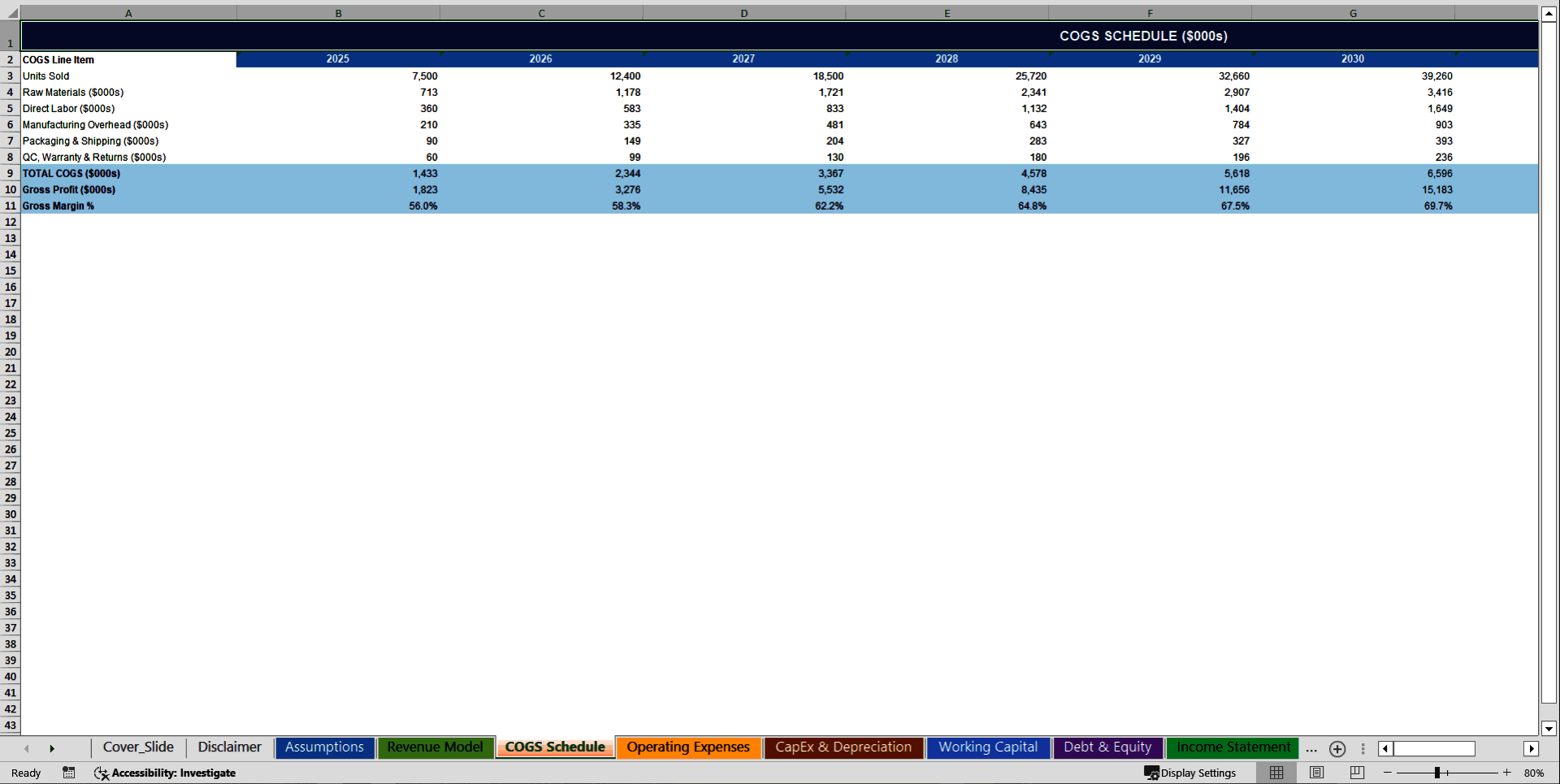Select the Gross Margin % row label
This screenshot has width=1560, height=784.
pos(58,206)
